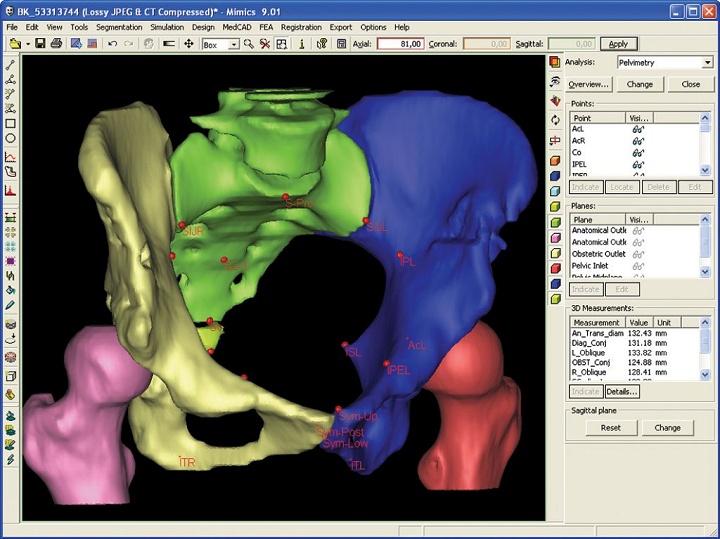Click the Print icon in toolbar
Viewport: 720px width, 539px height.
point(56,44)
